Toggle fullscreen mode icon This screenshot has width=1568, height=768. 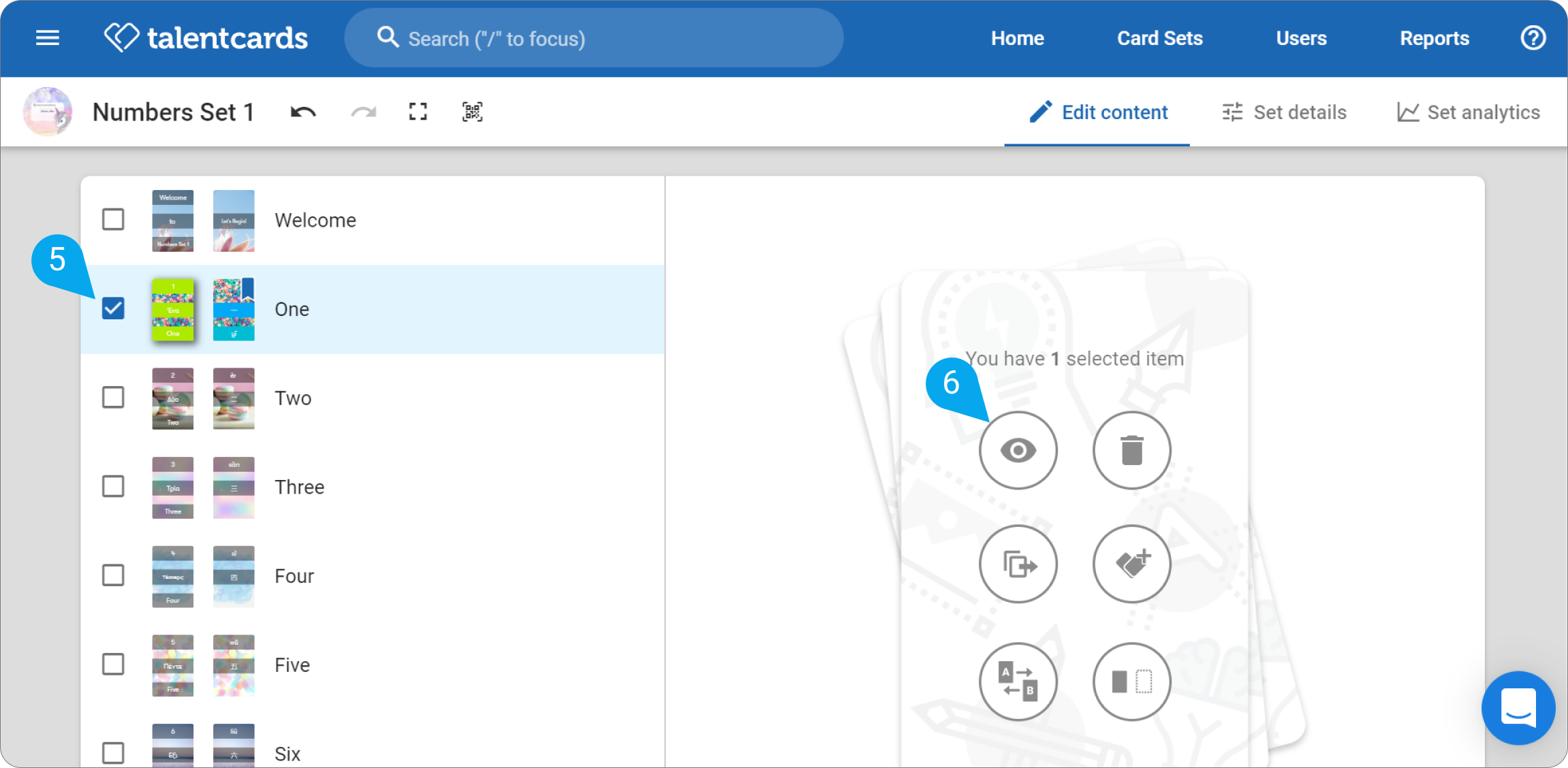pyautogui.click(x=418, y=112)
